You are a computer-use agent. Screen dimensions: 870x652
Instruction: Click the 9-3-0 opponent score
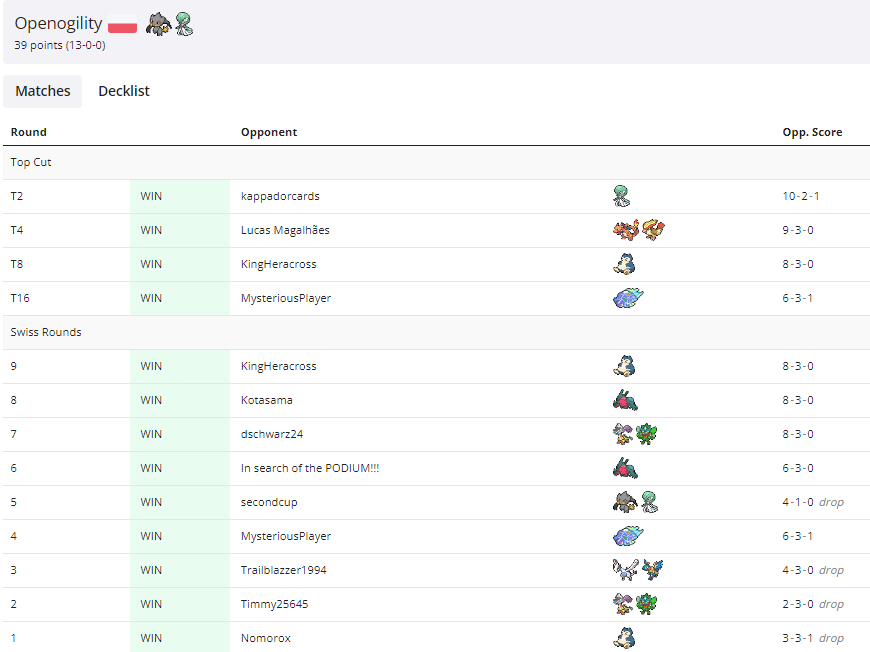[x=798, y=230]
